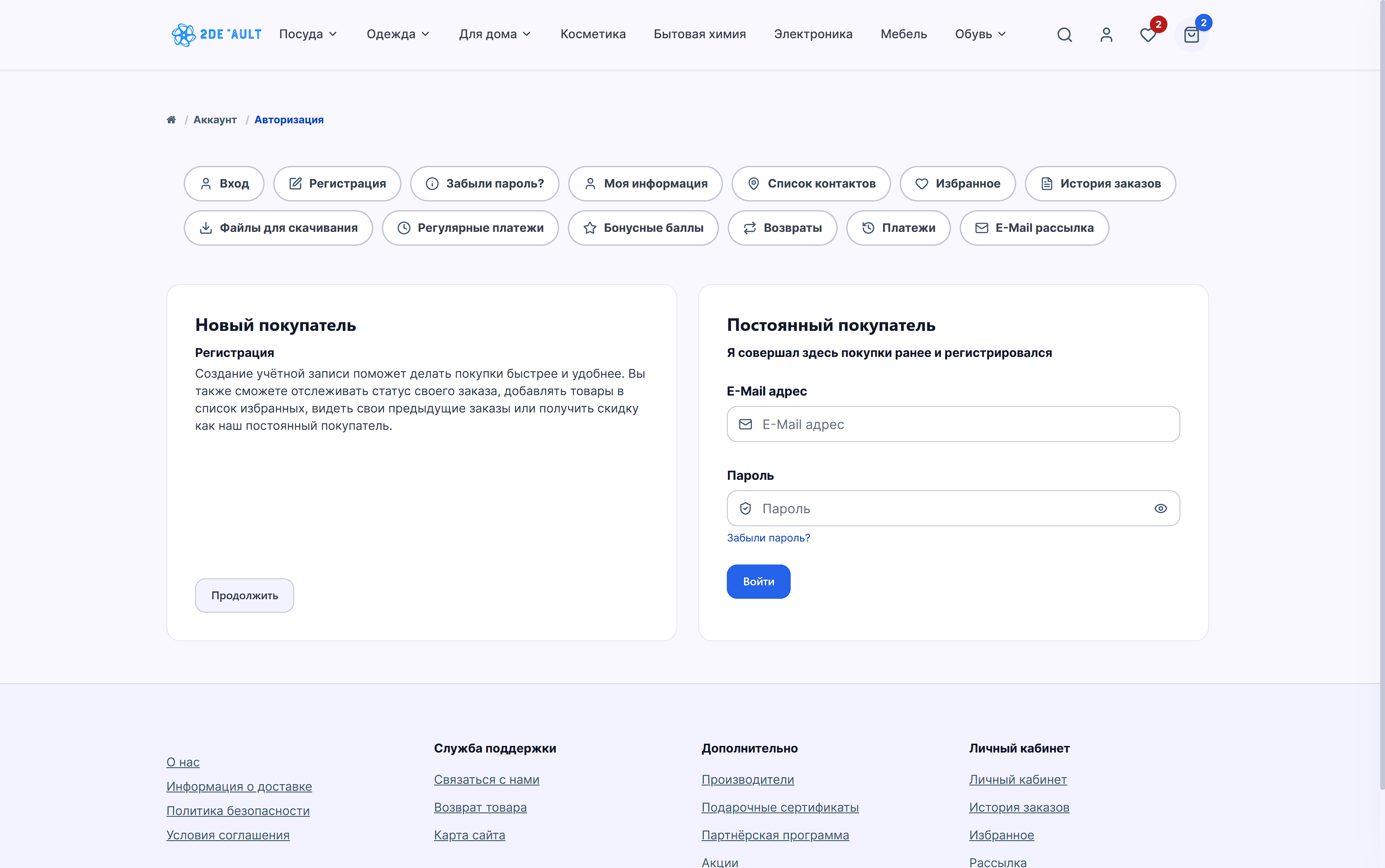This screenshot has width=1385, height=868.
Task: Select the Регистрация account pill
Action: point(337,184)
